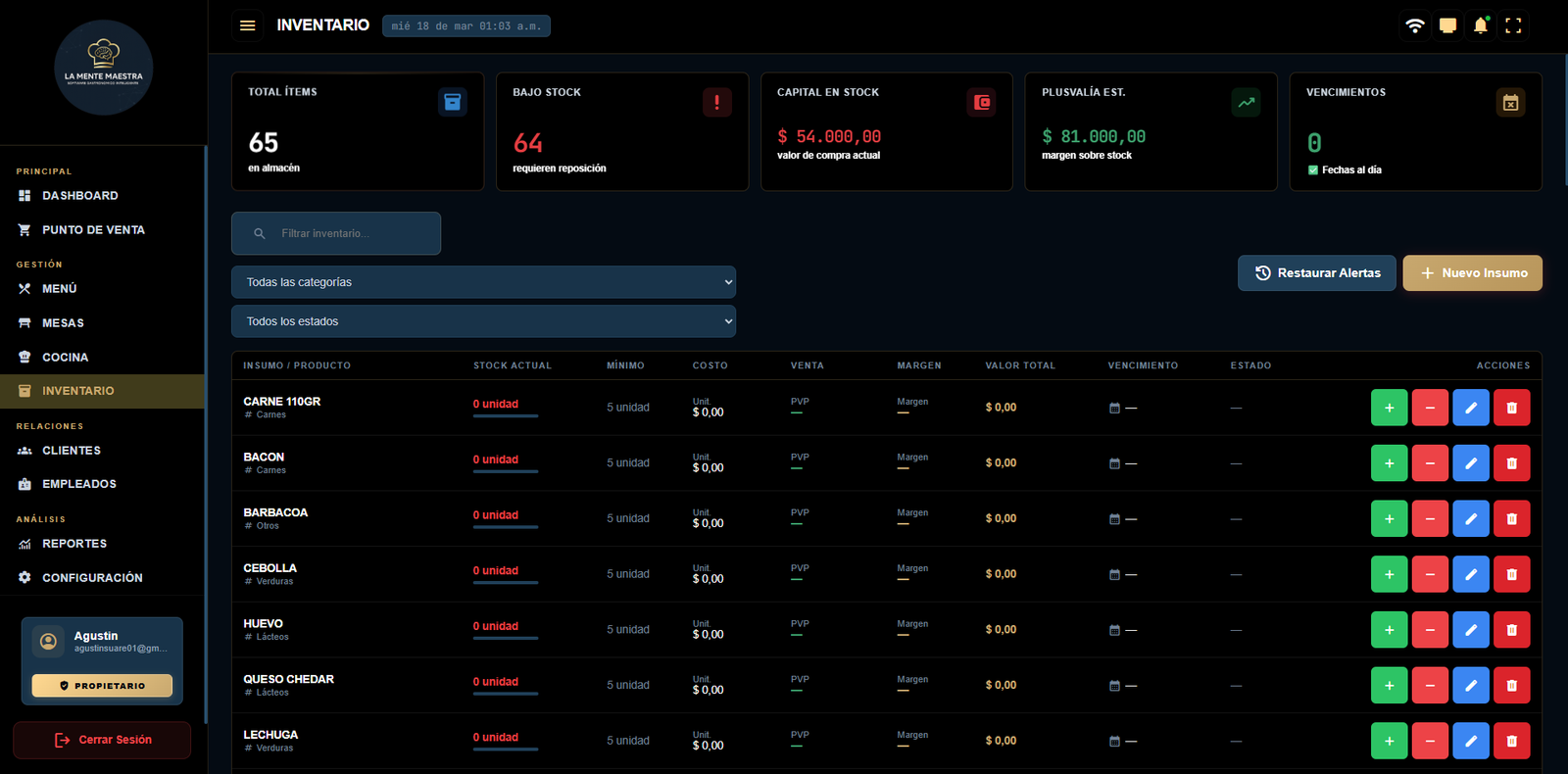The width and height of the screenshot is (1568, 774).
Task: Navigate to Reportes in sidebar
Action: 74,544
